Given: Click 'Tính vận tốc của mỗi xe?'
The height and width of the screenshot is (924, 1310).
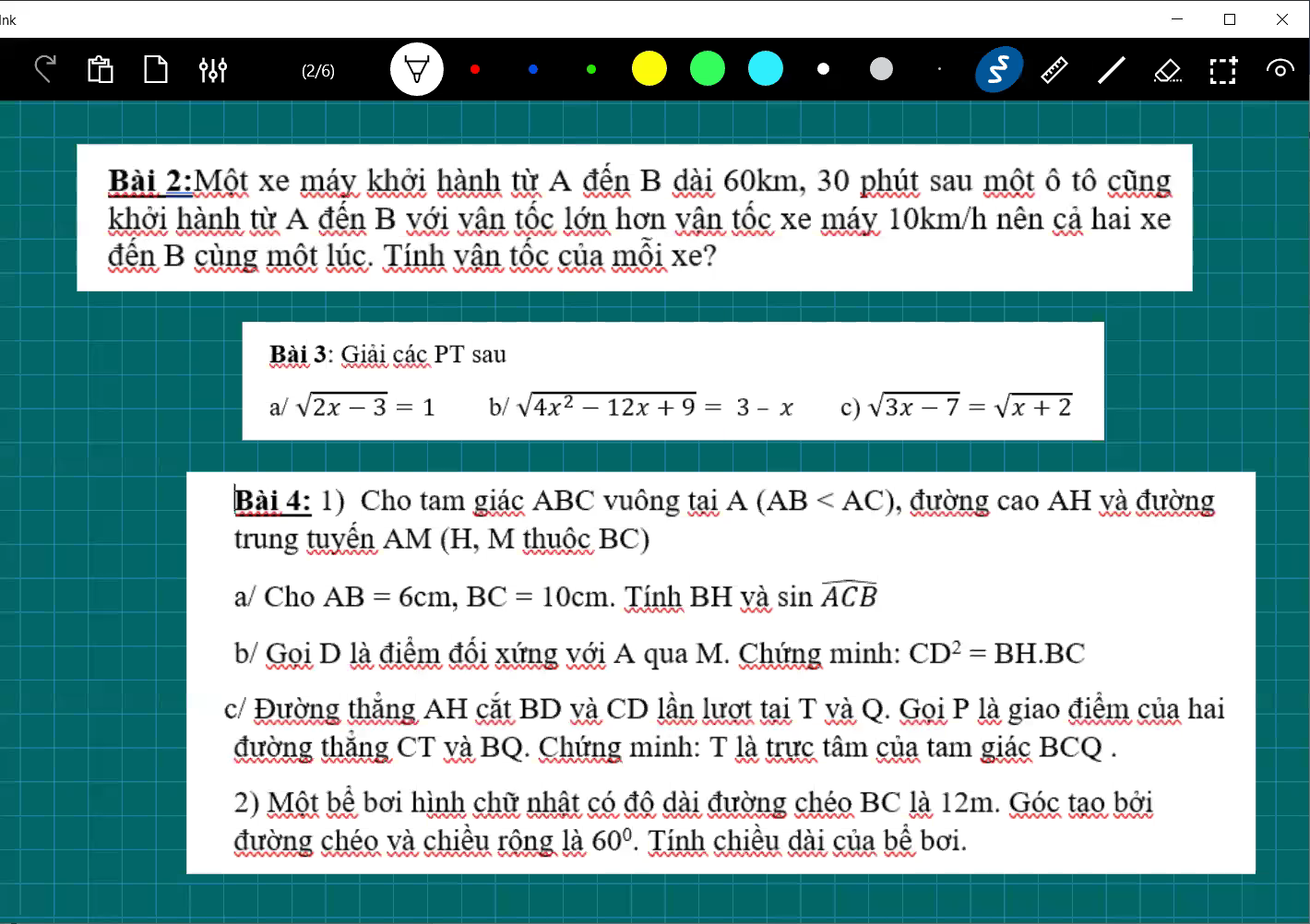Looking at the screenshot, I should click(x=551, y=256).
